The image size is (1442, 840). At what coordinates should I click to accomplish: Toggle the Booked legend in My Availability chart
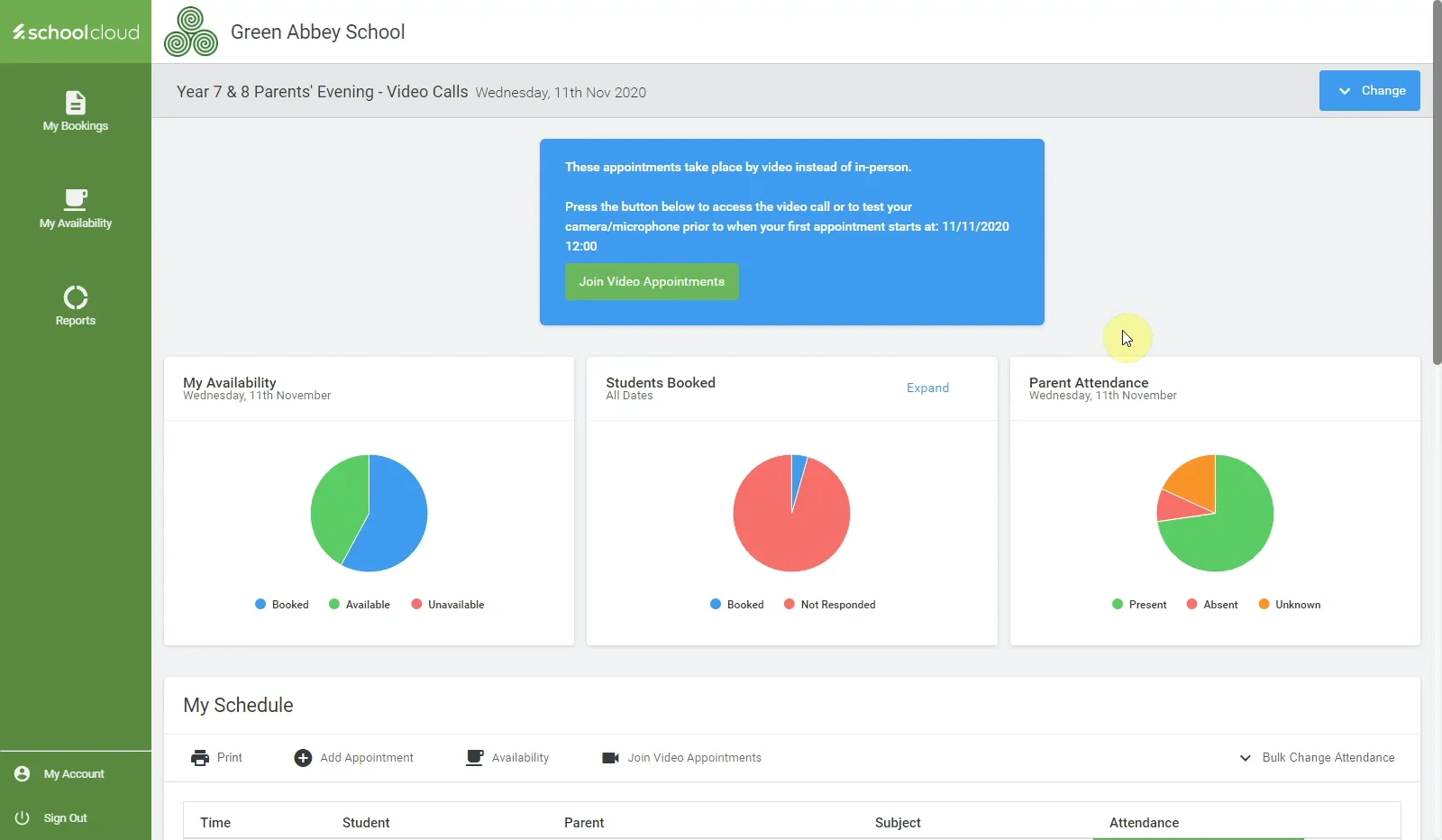282,605
